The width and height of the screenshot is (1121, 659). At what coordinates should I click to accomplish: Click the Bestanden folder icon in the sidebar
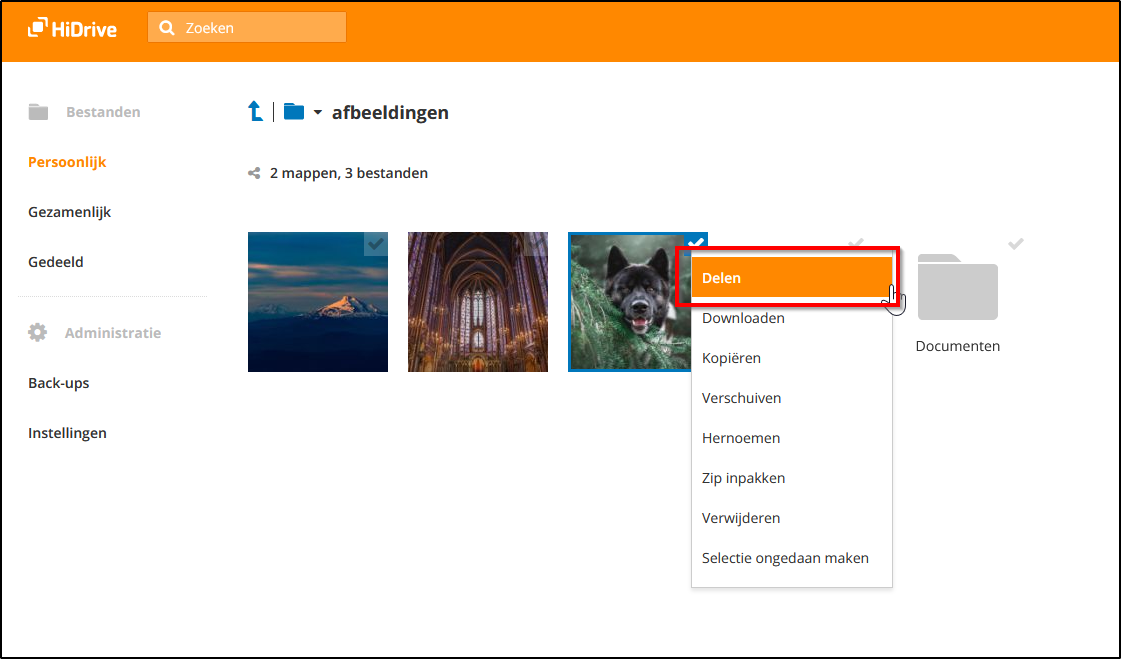(x=38, y=112)
